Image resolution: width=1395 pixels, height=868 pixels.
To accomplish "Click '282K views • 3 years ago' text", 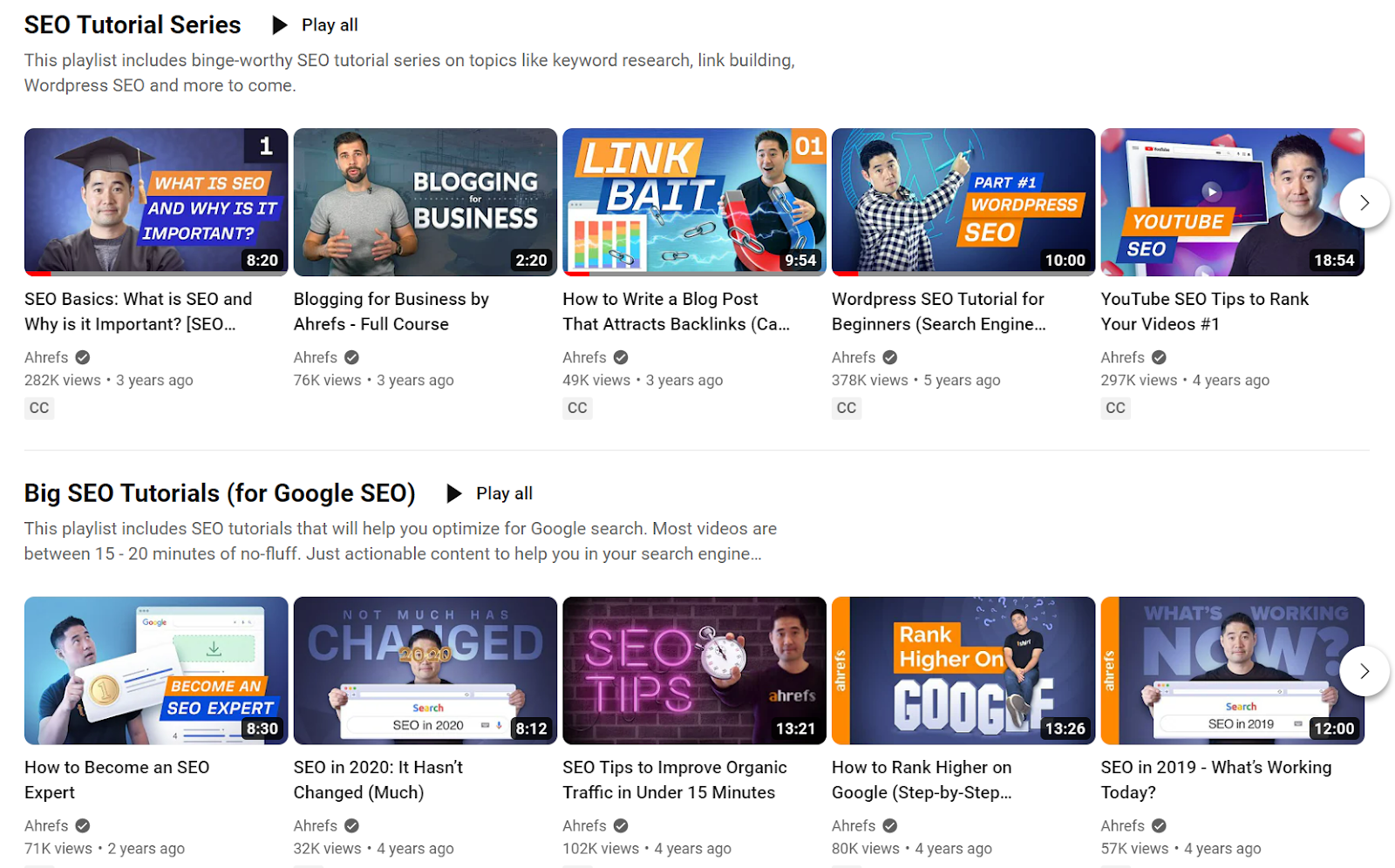I will coord(109,380).
